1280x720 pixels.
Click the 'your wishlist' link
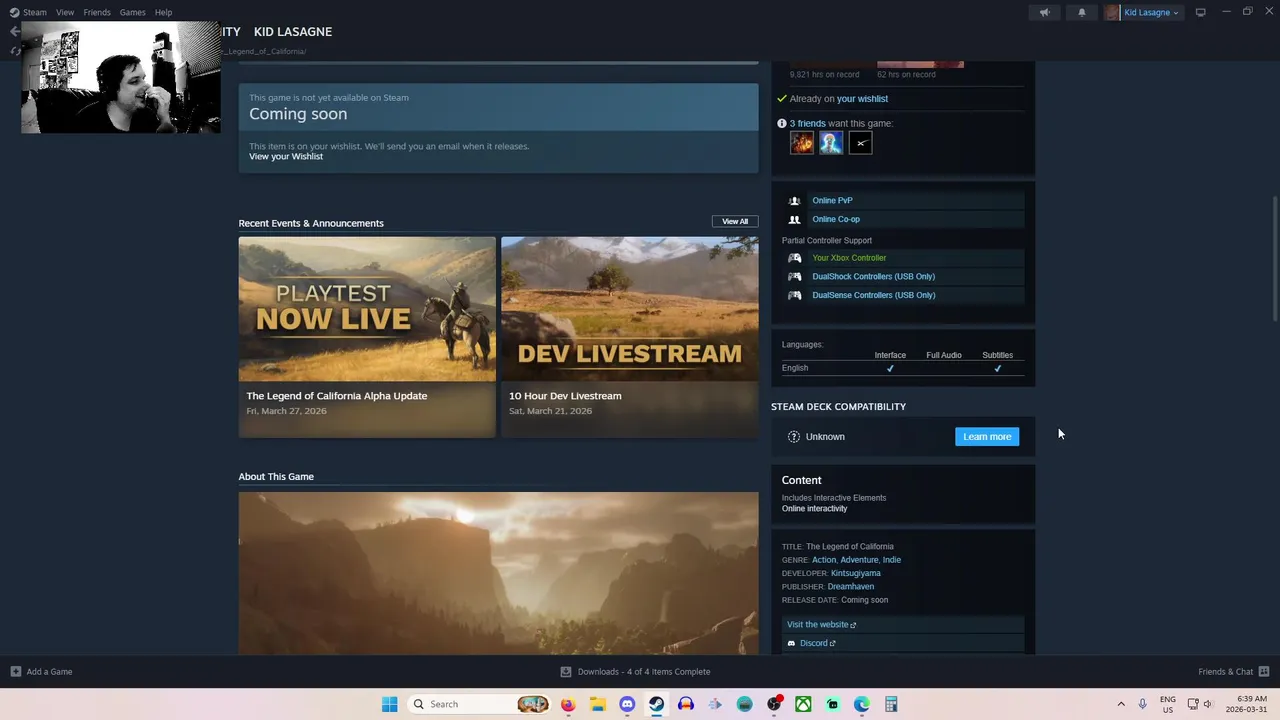862,99
